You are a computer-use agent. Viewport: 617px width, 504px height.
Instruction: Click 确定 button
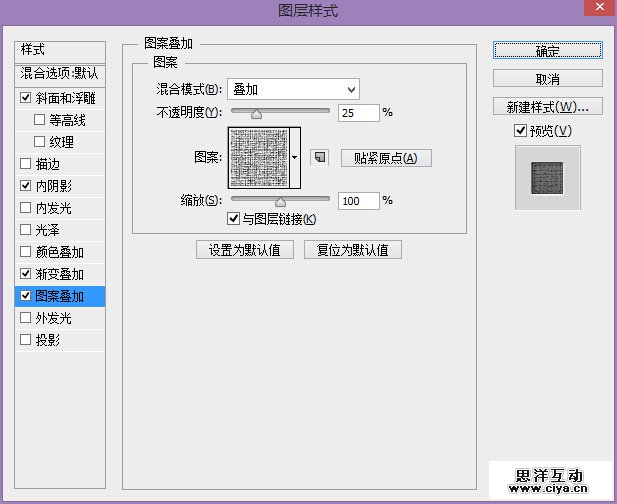click(548, 50)
